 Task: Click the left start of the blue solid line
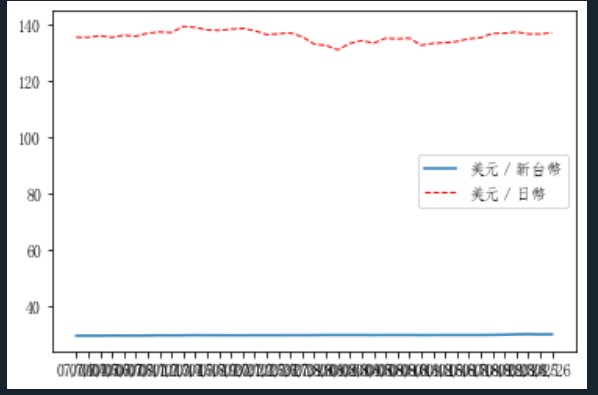[x=76, y=336]
